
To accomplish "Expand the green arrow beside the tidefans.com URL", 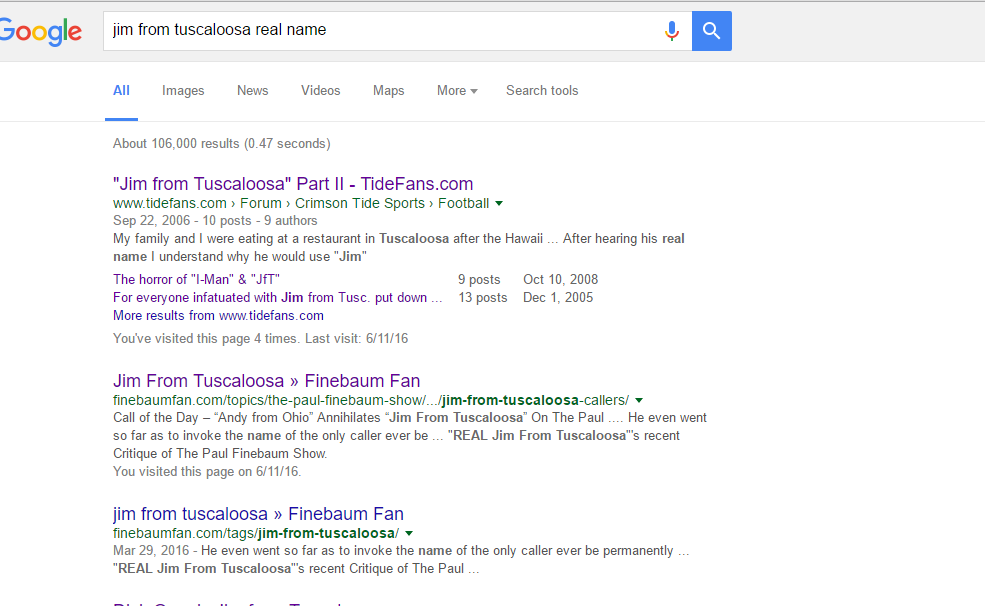I will tap(499, 203).
